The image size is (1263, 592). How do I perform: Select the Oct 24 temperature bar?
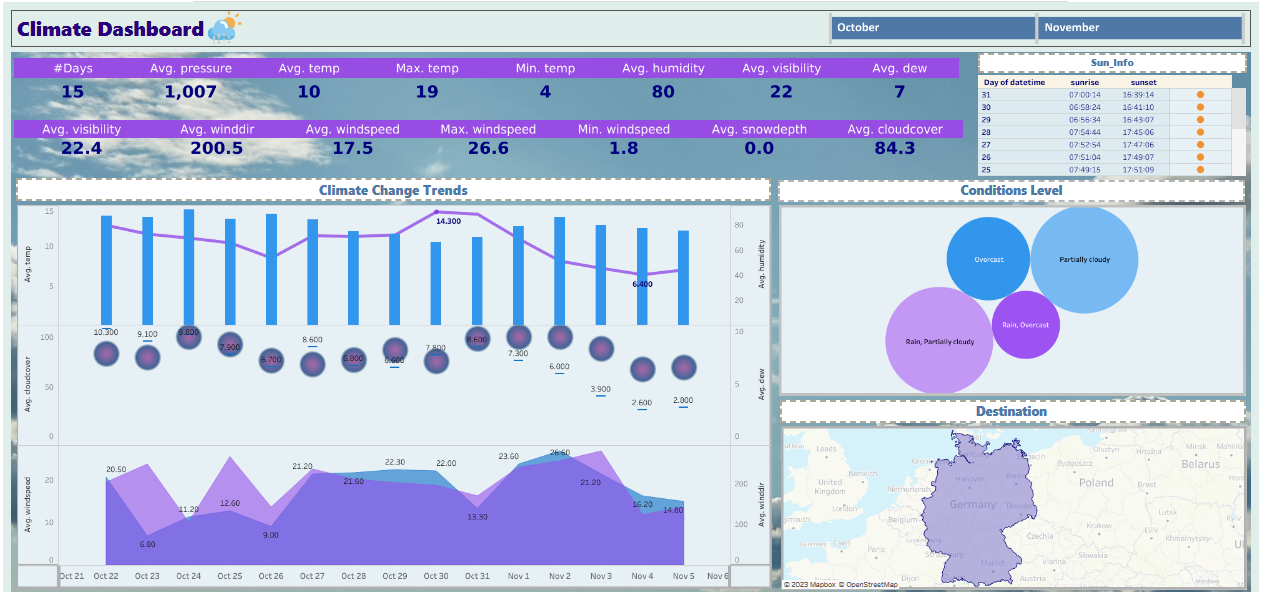[x=189, y=265]
